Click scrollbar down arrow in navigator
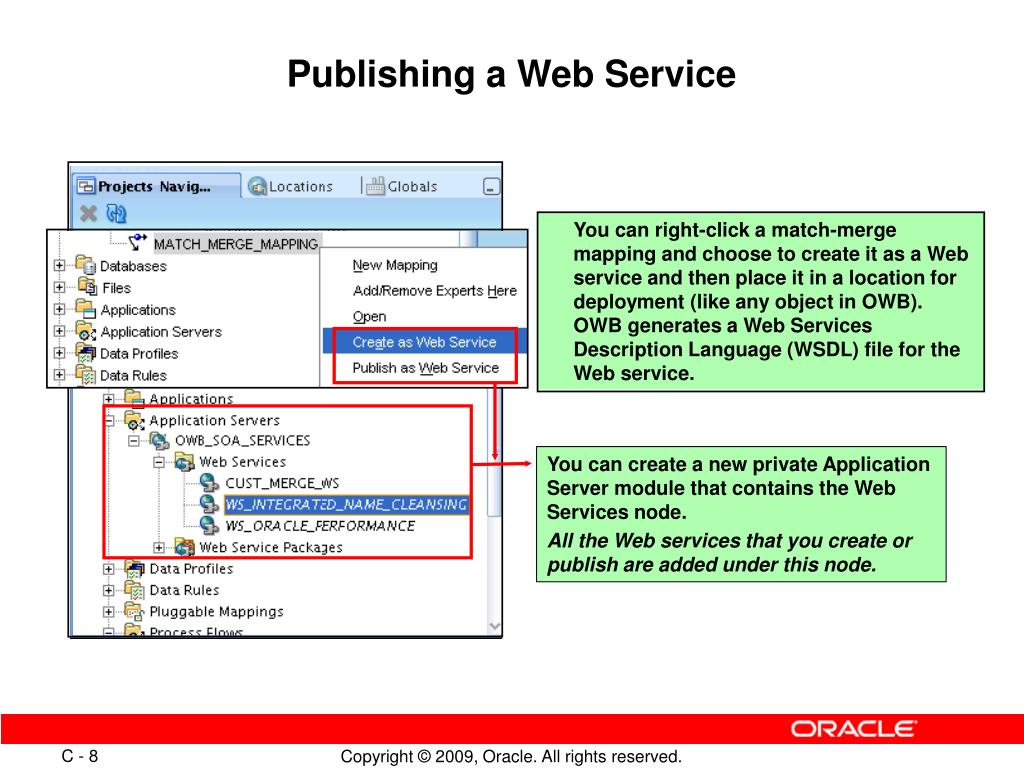The height and width of the screenshot is (768, 1024). 494,626
